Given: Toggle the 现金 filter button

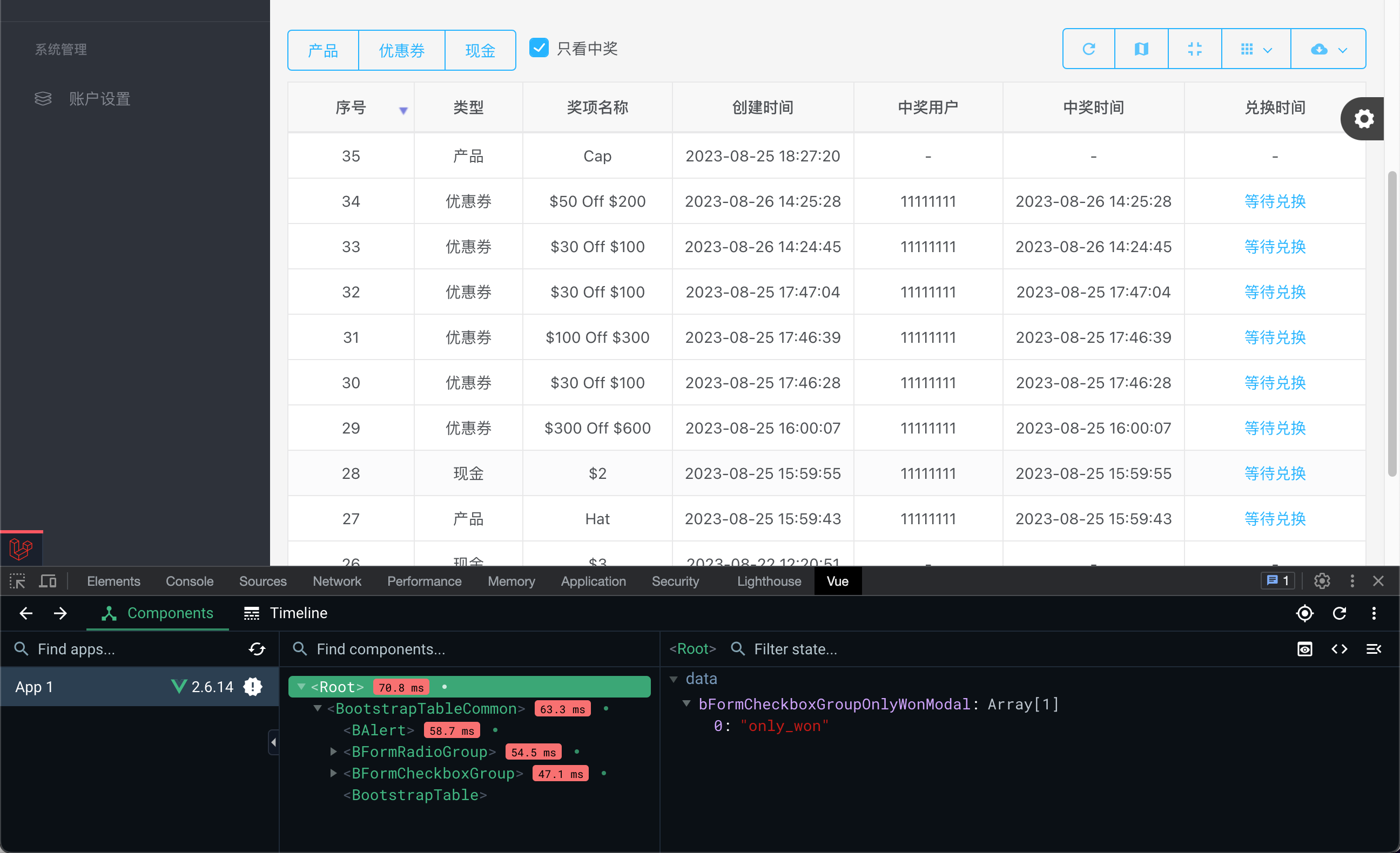Looking at the screenshot, I should coord(480,50).
